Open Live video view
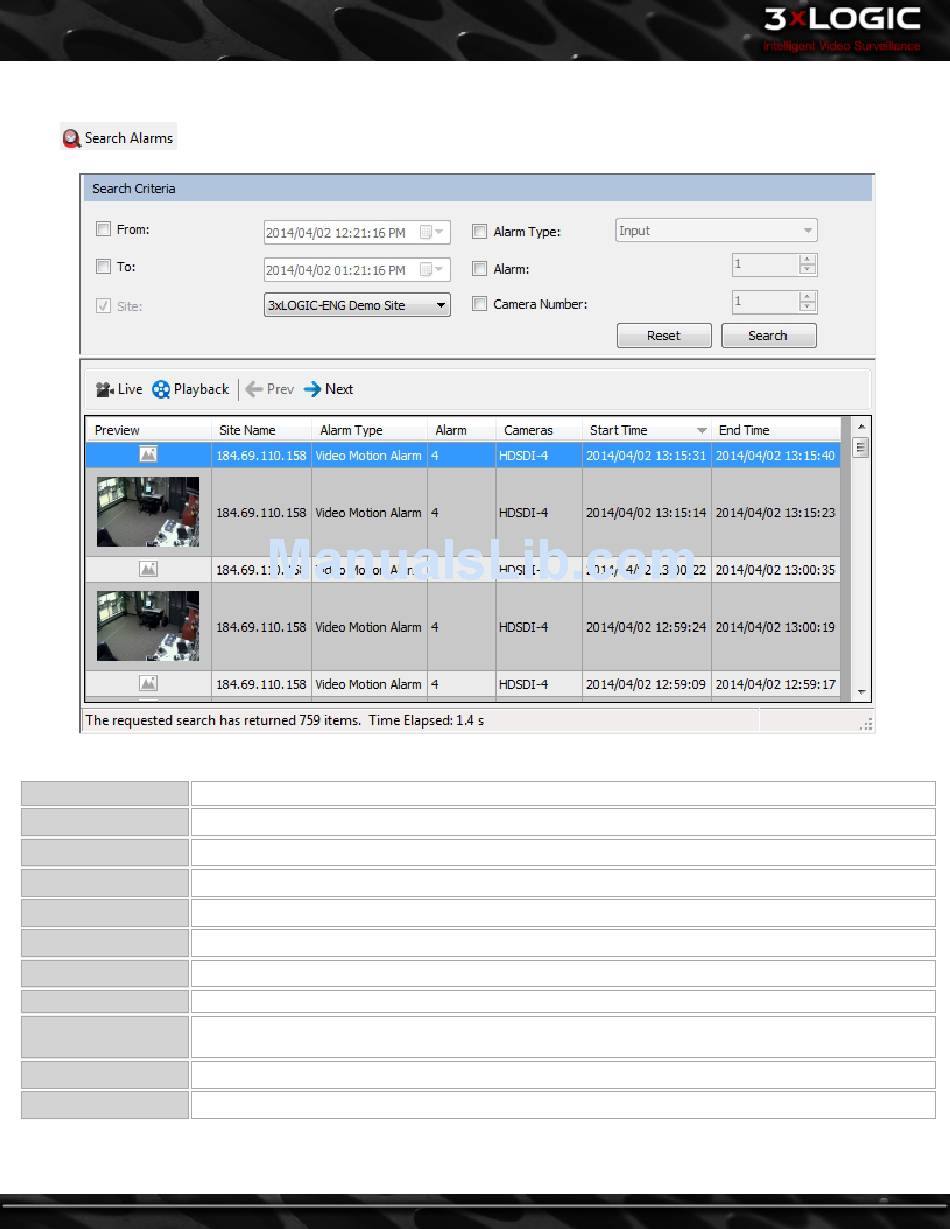 [119, 389]
